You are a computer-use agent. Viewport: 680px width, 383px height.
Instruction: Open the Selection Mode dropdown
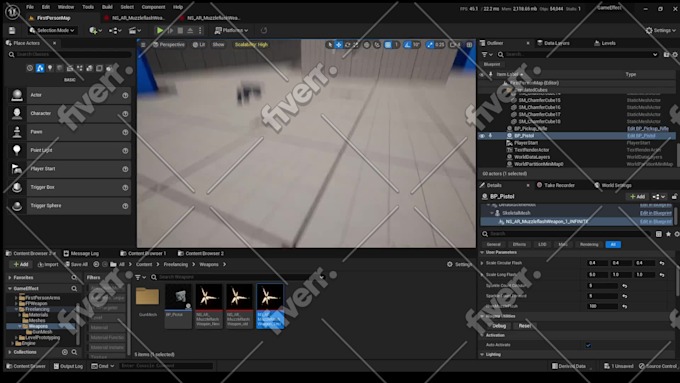pos(52,30)
